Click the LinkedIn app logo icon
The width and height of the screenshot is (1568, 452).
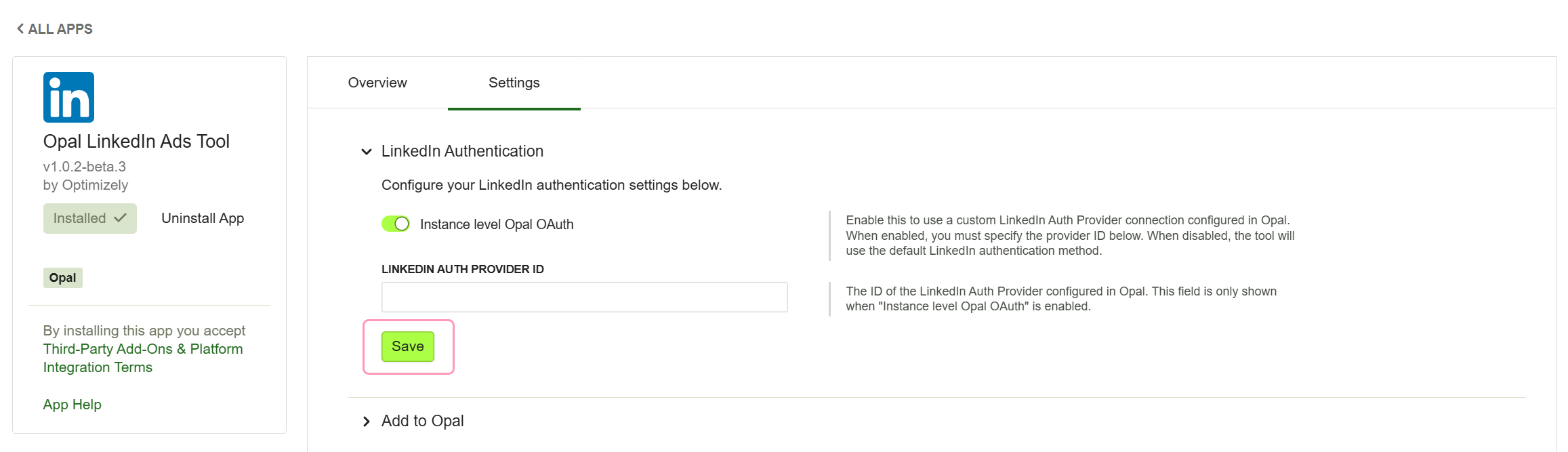68,97
